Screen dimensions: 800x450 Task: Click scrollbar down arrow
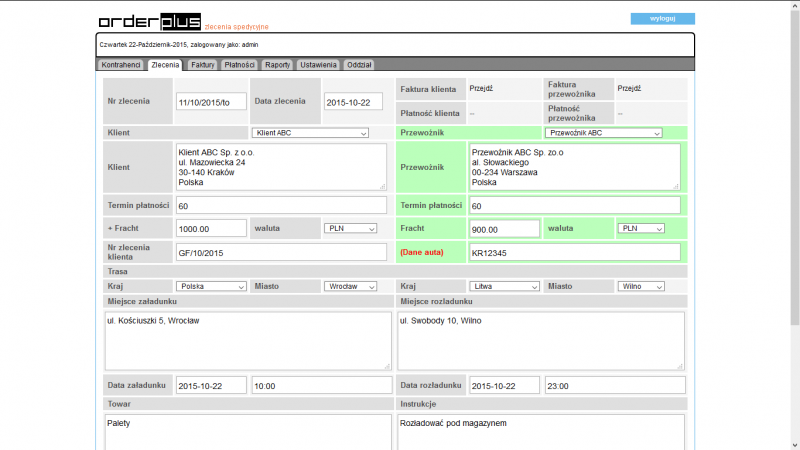tap(795, 445)
